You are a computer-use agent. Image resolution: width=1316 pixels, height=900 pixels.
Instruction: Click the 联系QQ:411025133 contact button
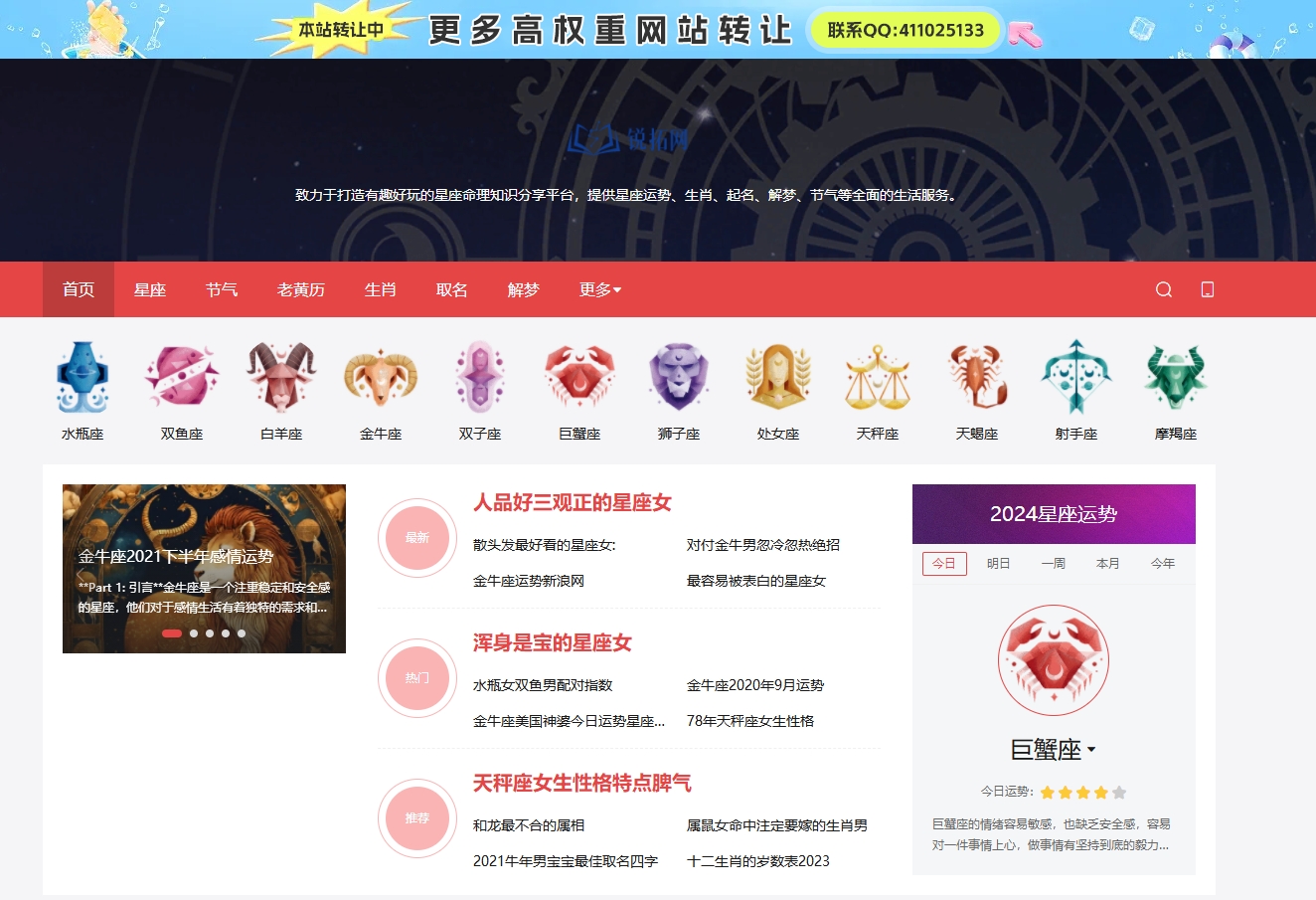pyautogui.click(x=905, y=30)
